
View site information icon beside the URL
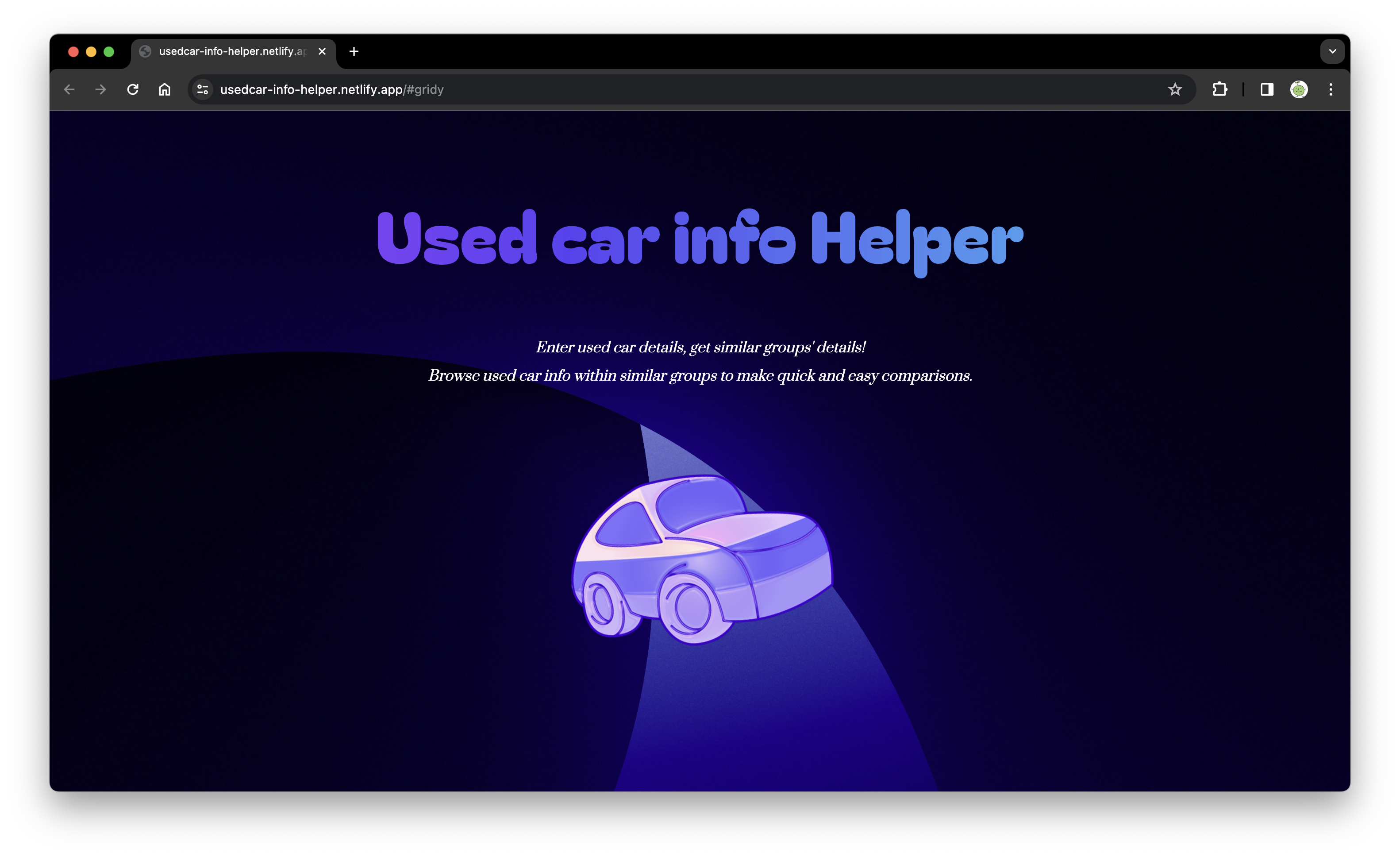tap(203, 89)
